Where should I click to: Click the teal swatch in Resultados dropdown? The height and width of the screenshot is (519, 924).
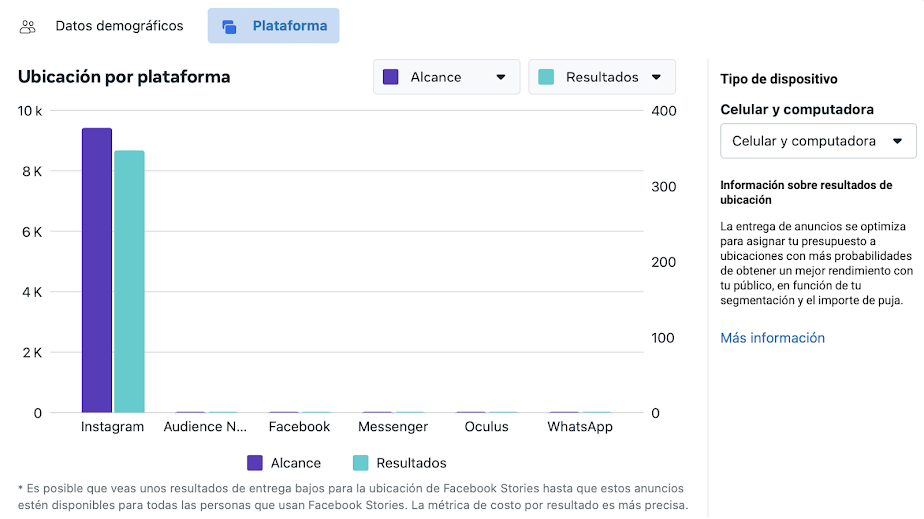[546, 77]
